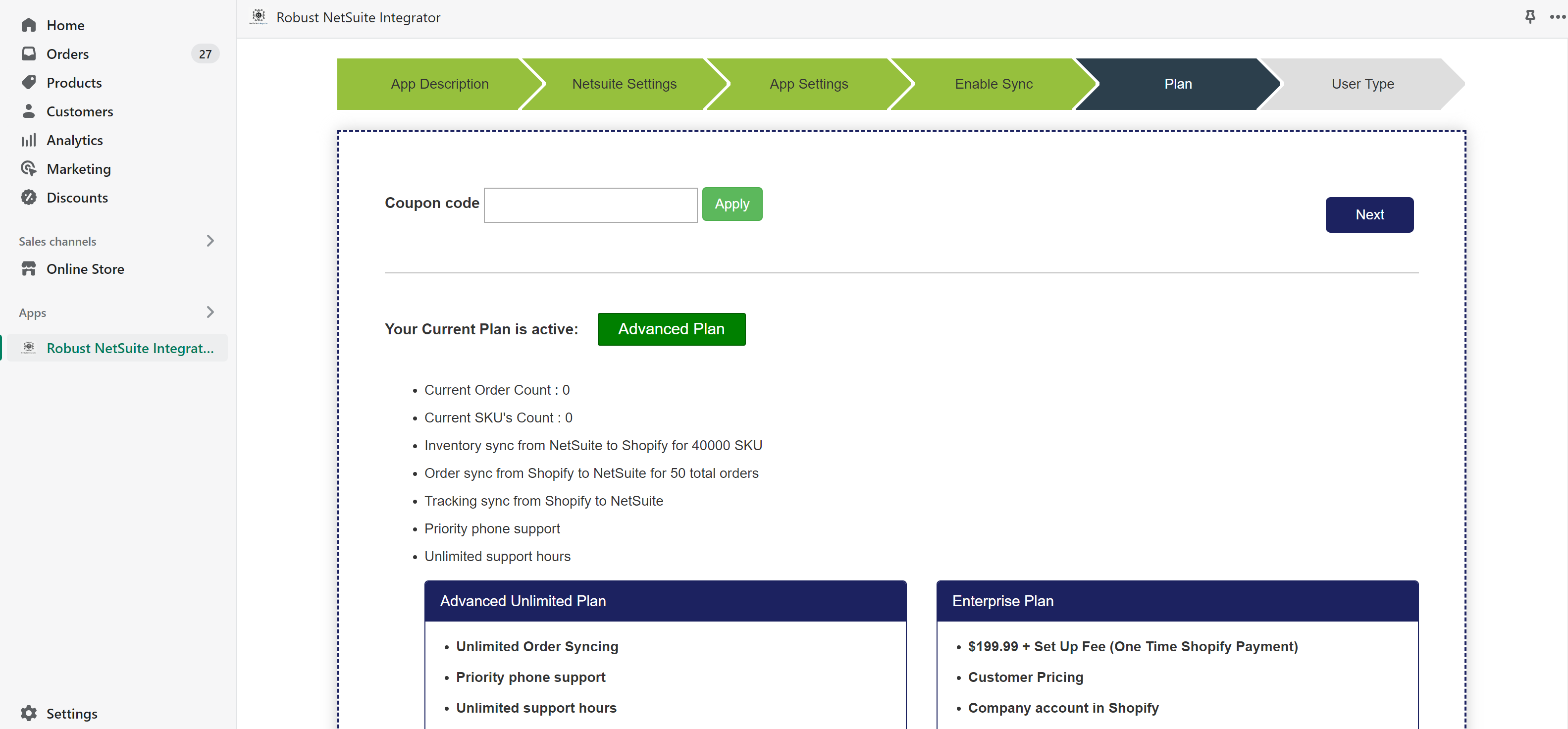Screen dimensions: 1568x729
Task: Click inside the coupon code field
Action: pyautogui.click(x=590, y=205)
